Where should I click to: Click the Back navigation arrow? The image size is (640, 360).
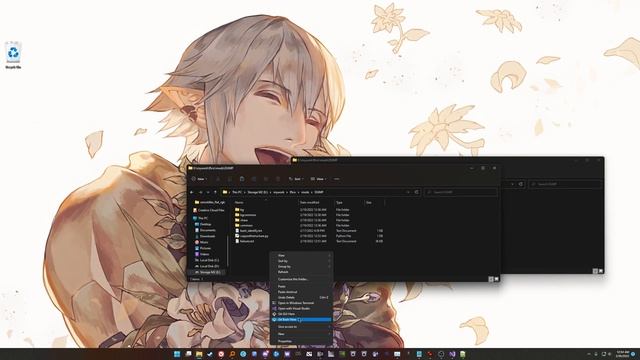coord(192,192)
